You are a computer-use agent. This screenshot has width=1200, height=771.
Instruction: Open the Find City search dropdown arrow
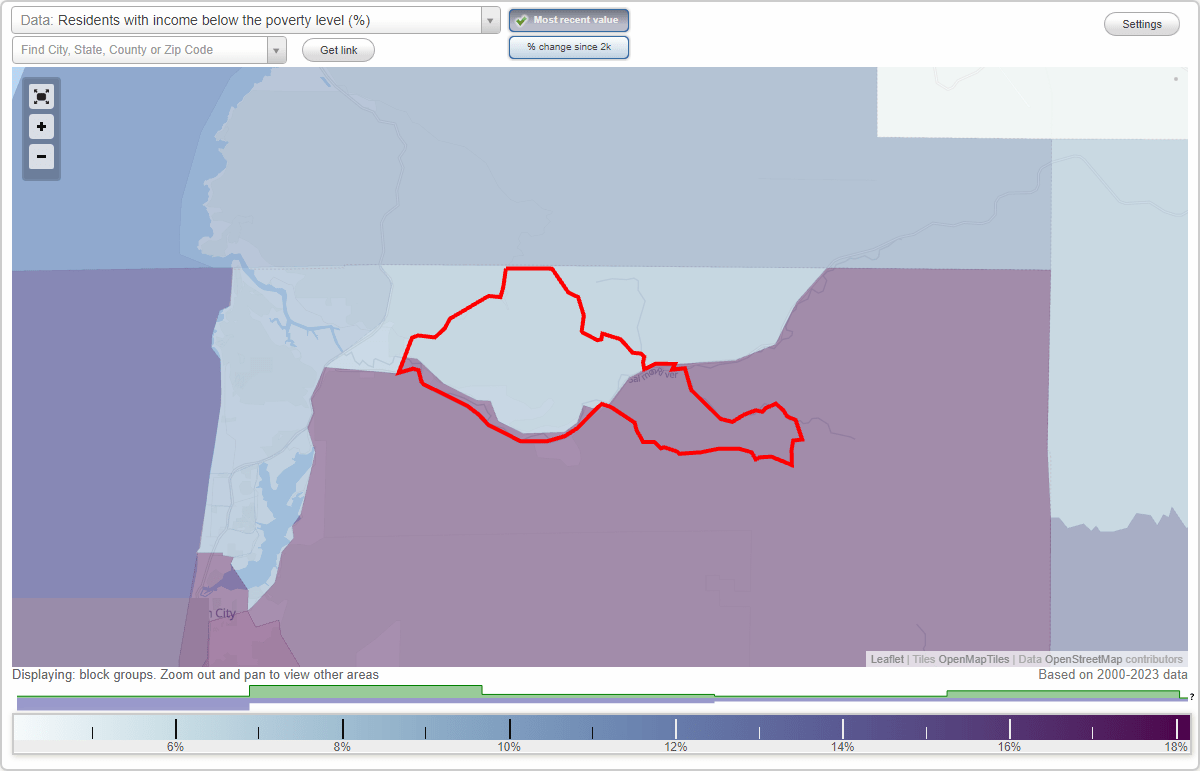pyautogui.click(x=277, y=49)
